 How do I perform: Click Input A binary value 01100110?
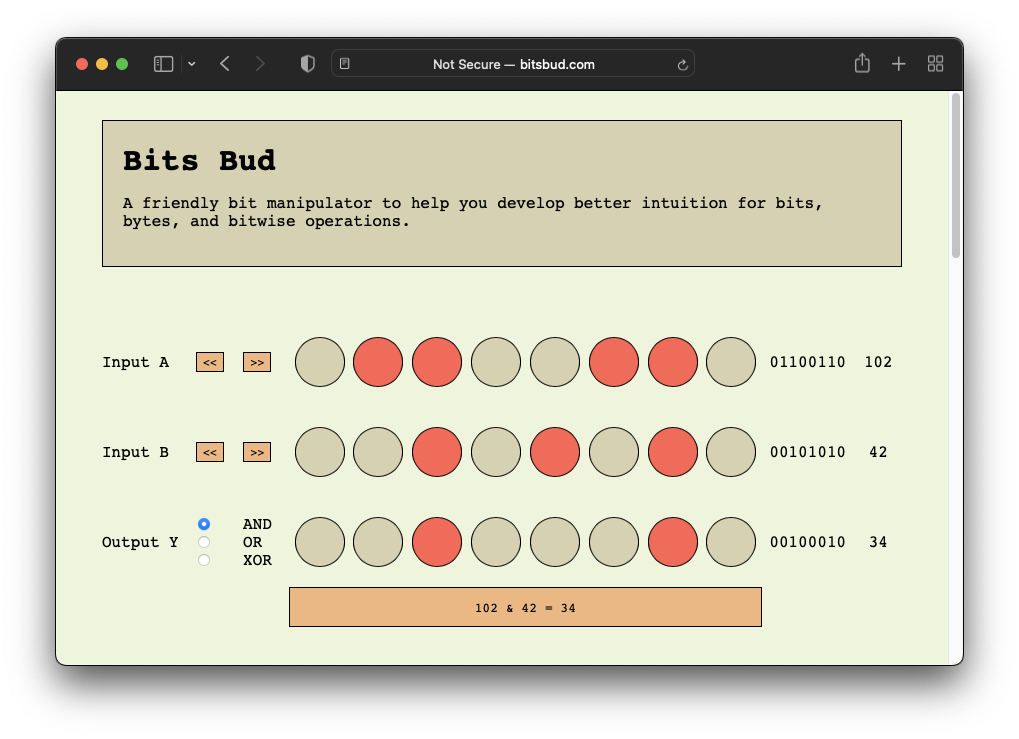(808, 362)
